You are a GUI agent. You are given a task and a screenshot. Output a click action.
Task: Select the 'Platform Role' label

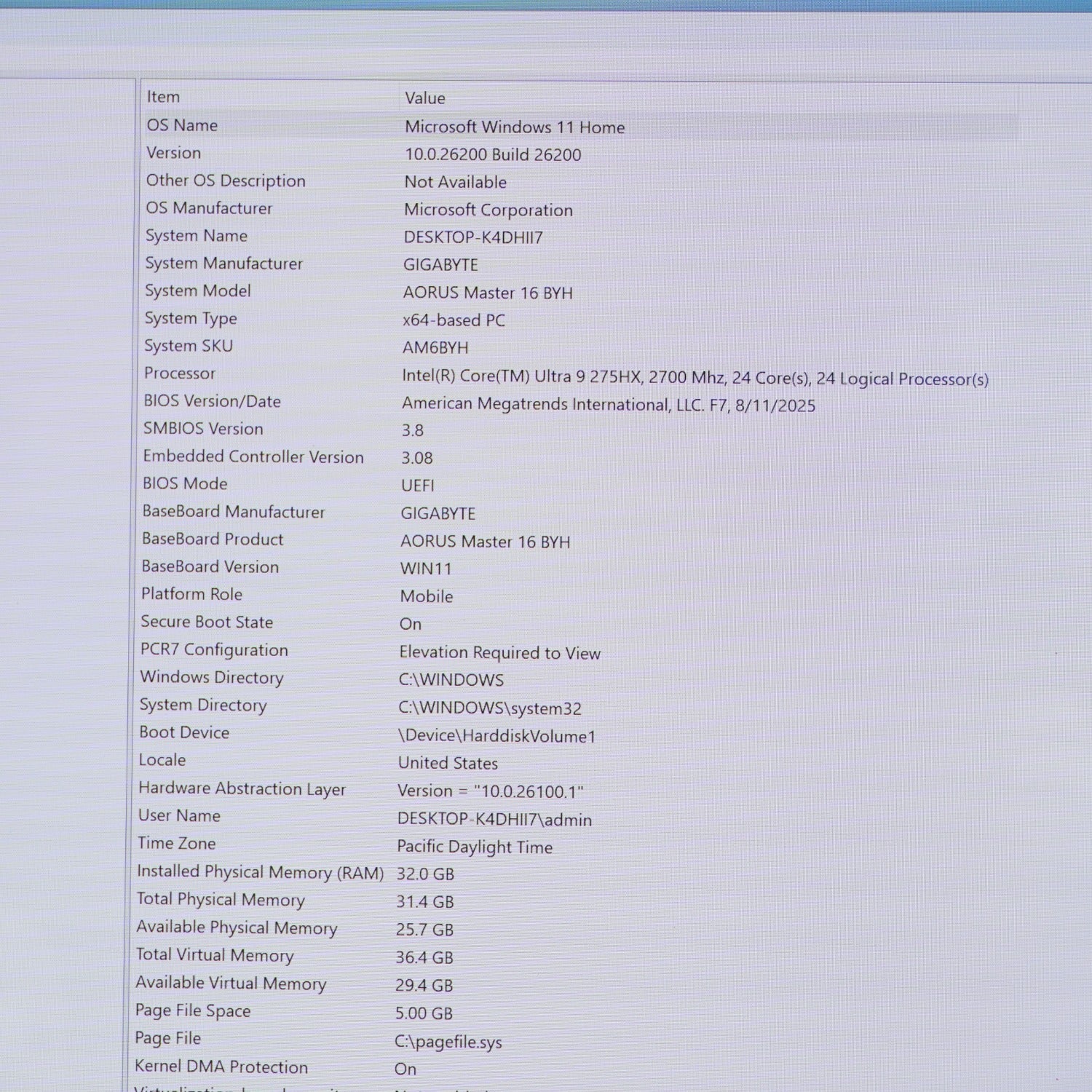191,594
